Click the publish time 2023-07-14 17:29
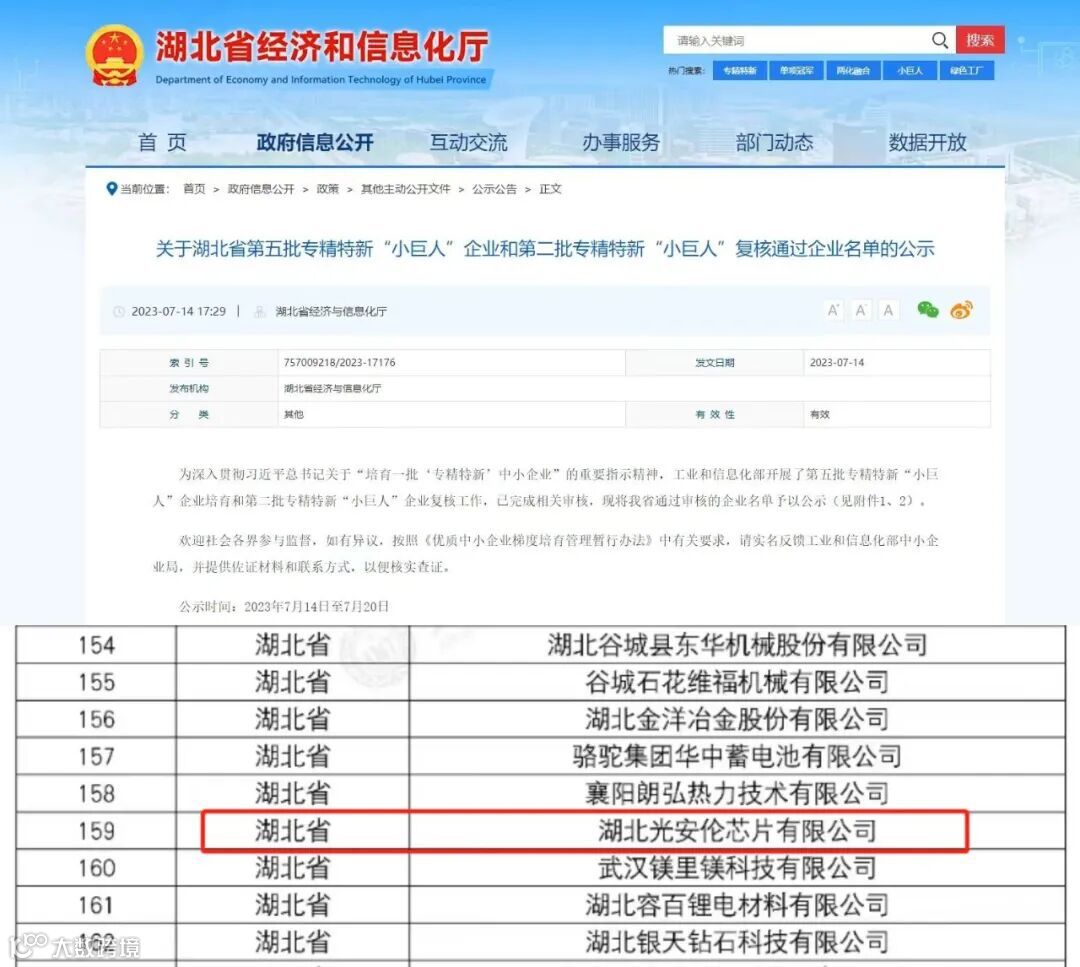 (178, 311)
